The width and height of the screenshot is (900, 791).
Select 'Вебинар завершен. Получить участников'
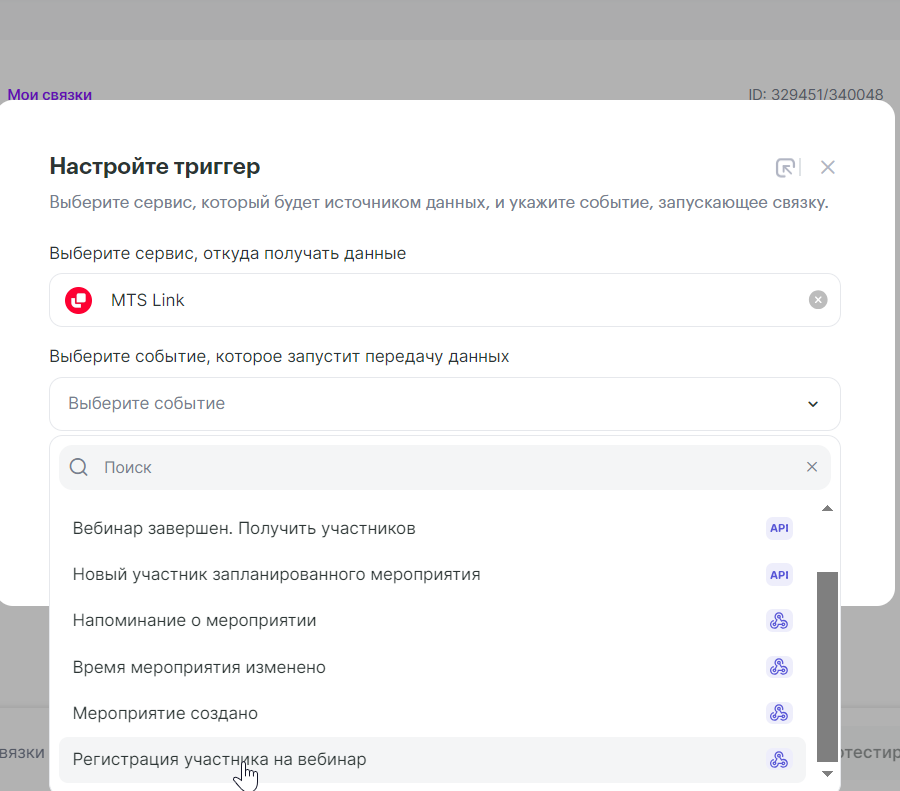(x=432, y=528)
